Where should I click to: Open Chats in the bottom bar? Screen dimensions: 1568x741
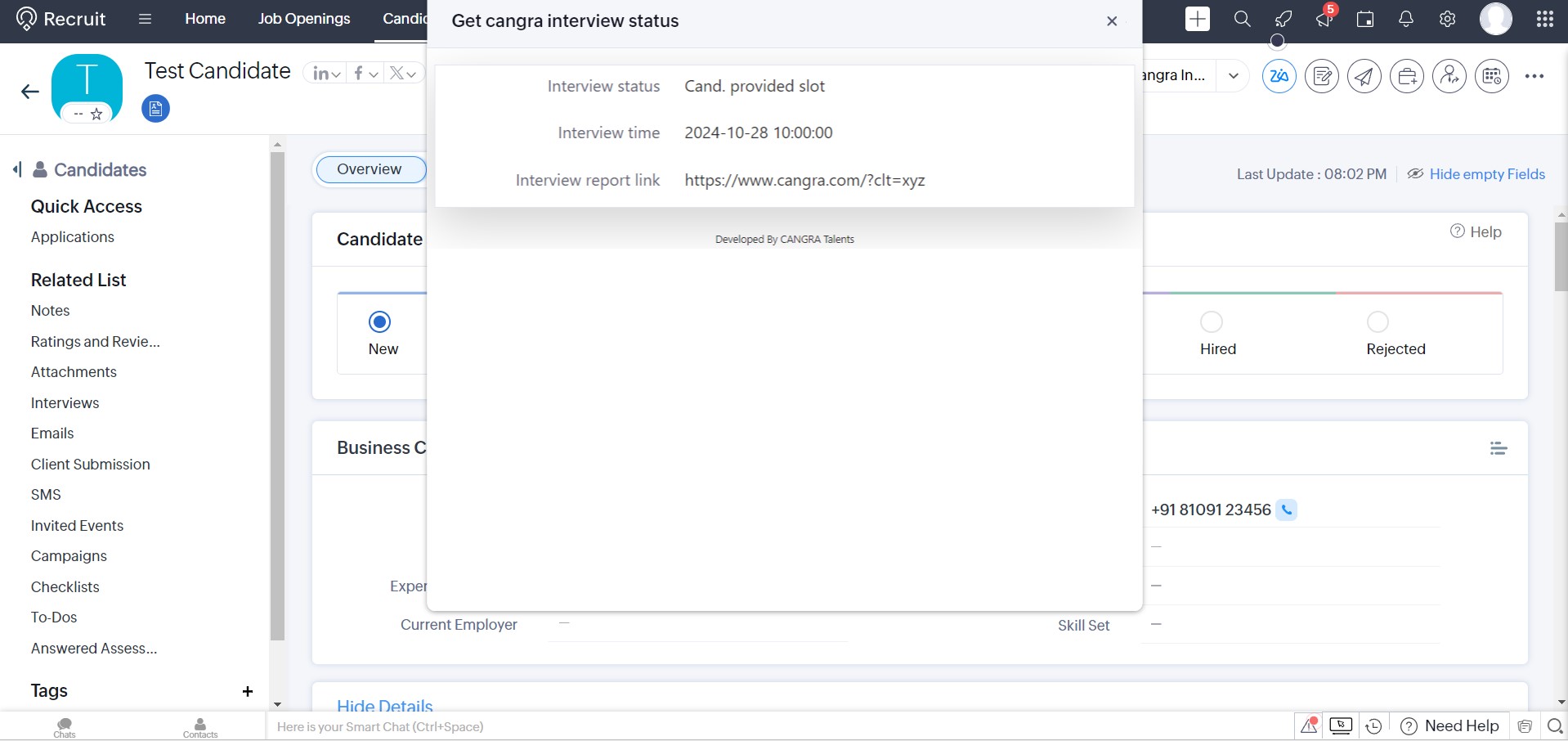[65, 727]
